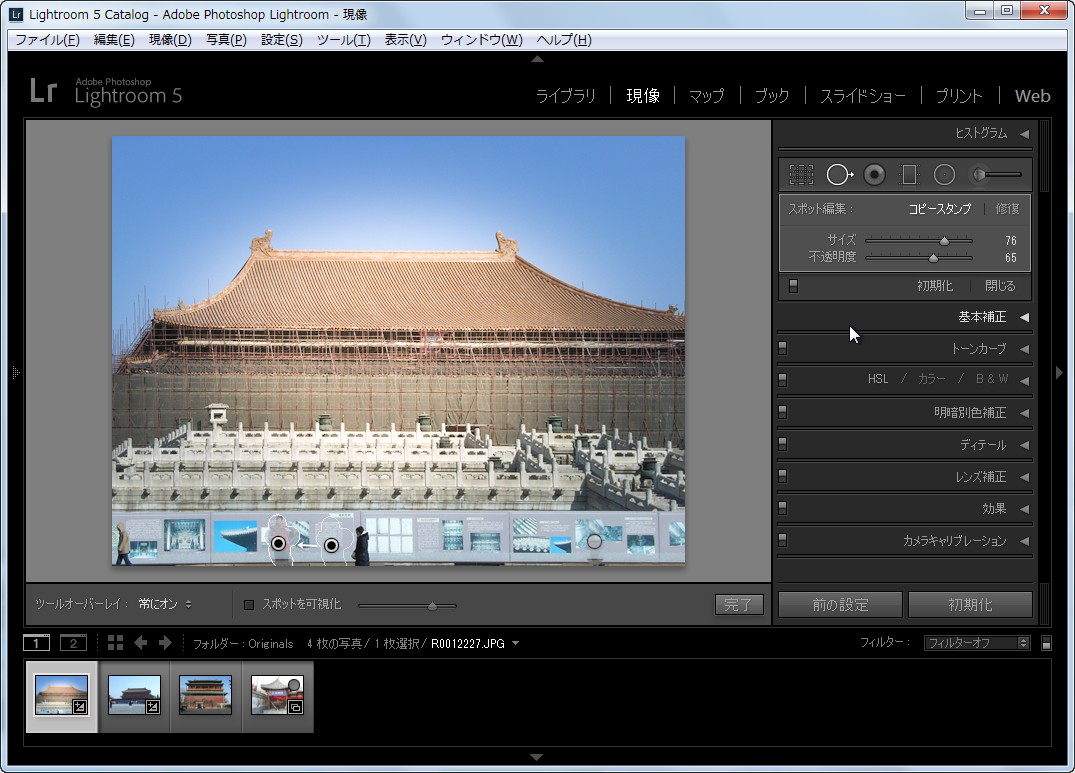1075x773 pixels.
Task: Open the 現像(D) menu
Action: 170,40
